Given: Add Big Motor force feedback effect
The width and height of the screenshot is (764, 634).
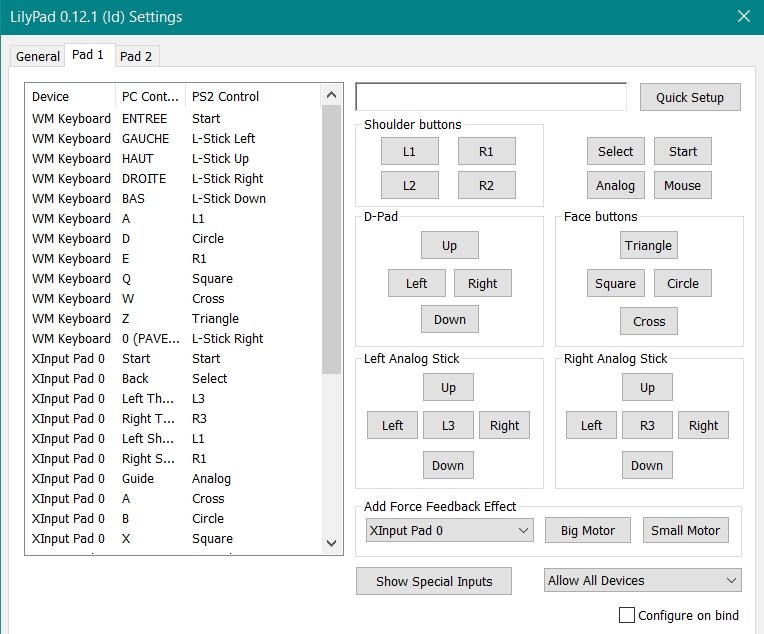Looking at the screenshot, I should pos(588,530).
